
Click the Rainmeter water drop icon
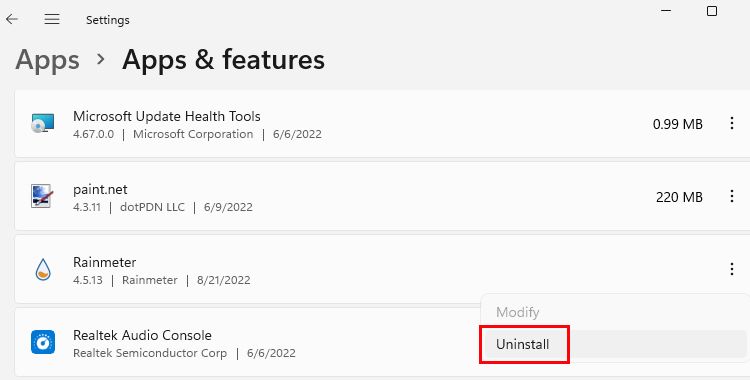tap(43, 269)
